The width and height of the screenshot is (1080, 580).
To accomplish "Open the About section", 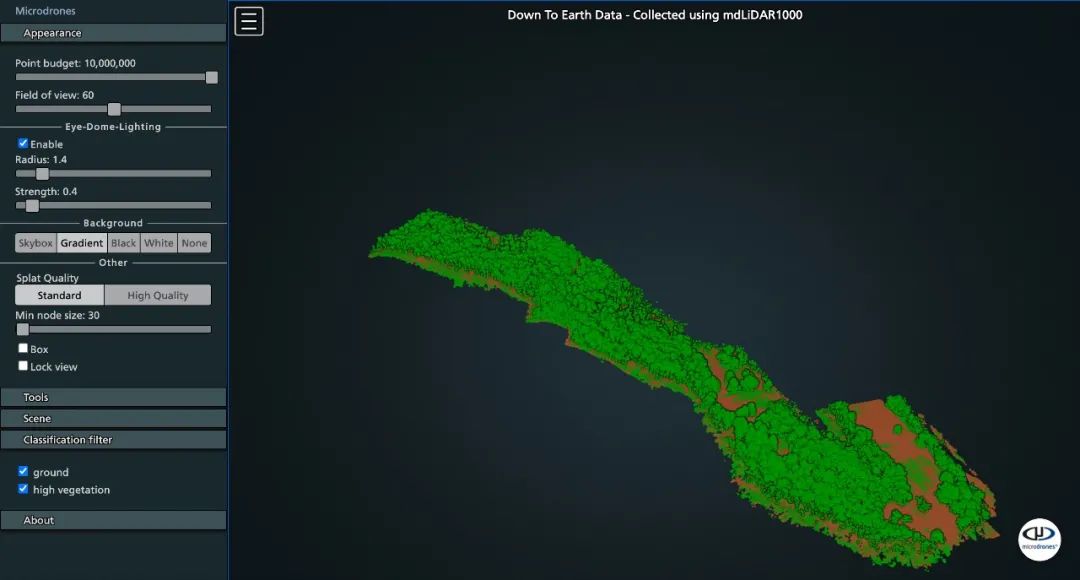I will (113, 520).
